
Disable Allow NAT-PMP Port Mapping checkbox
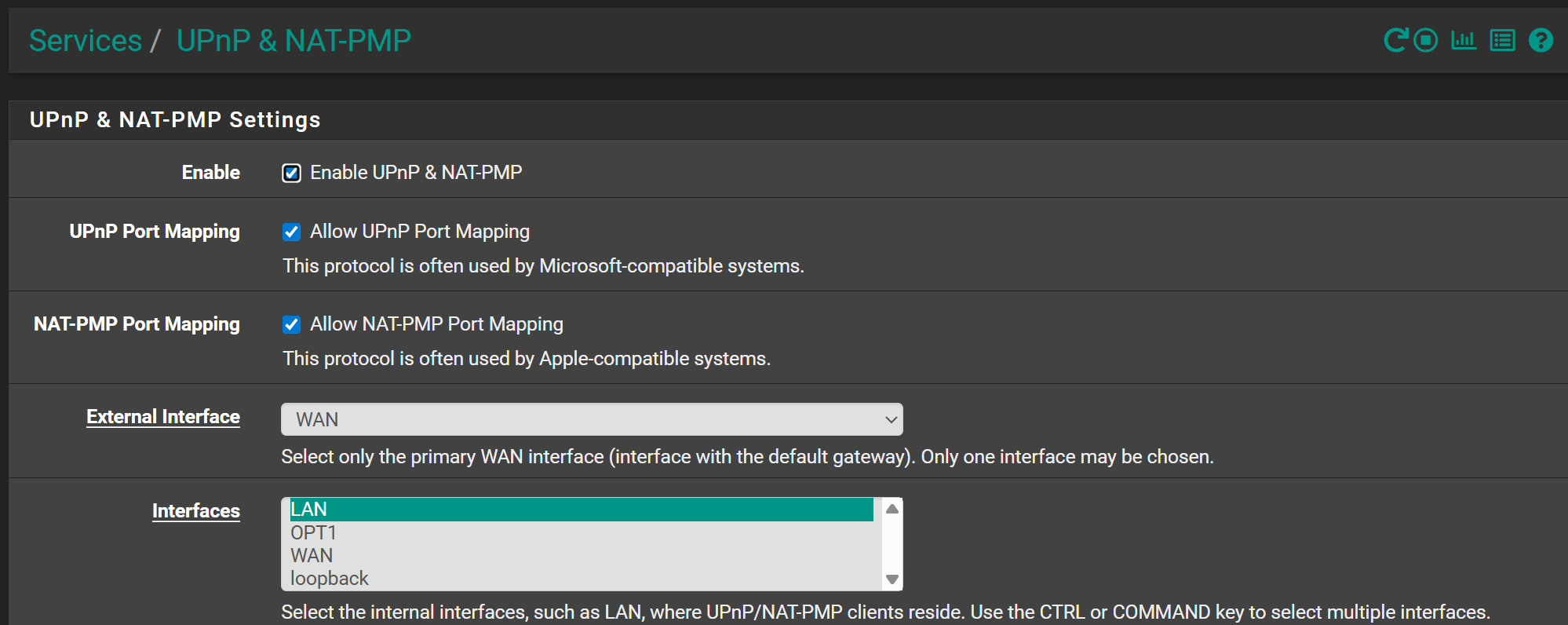click(291, 324)
